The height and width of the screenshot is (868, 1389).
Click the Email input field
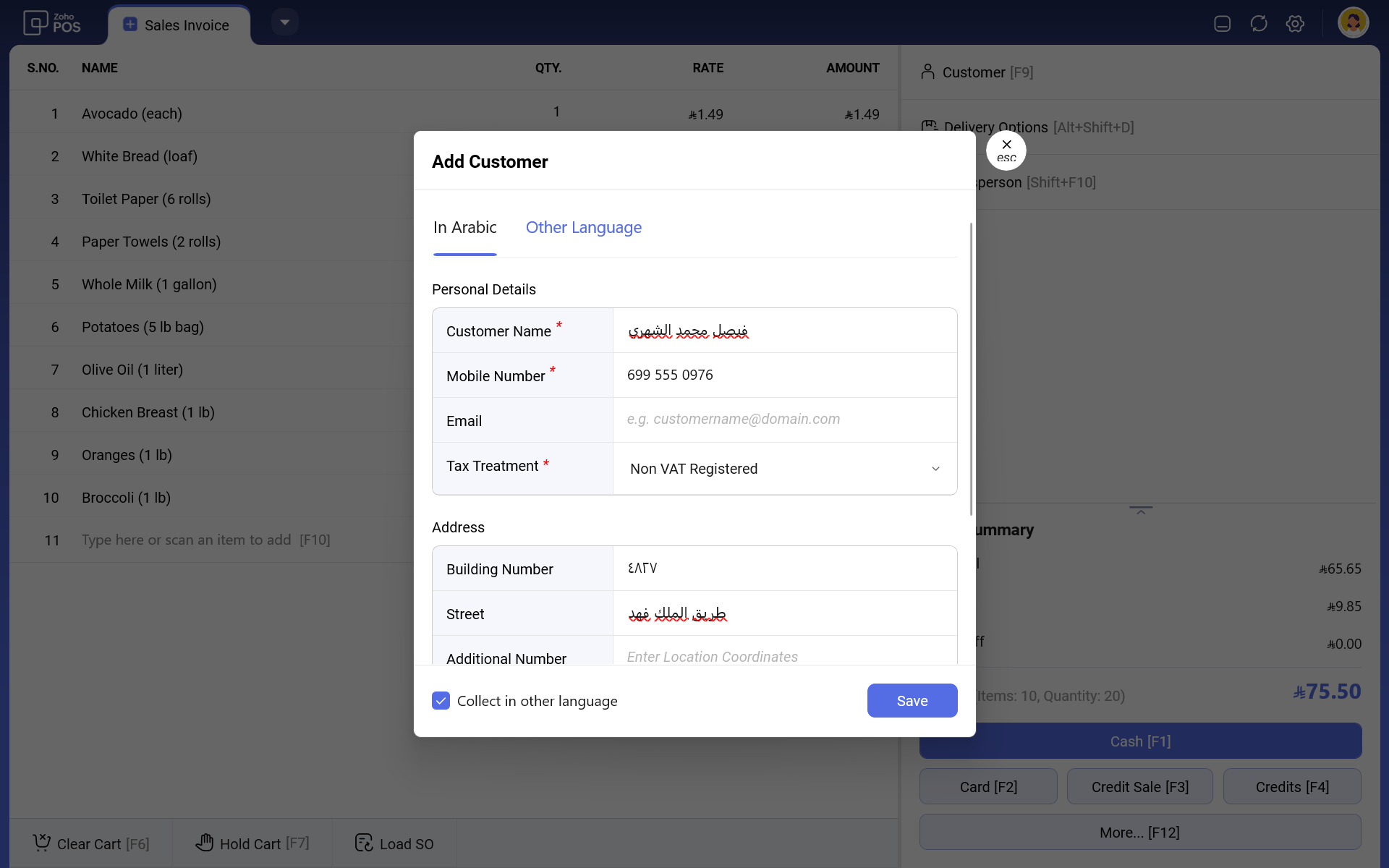(784, 420)
